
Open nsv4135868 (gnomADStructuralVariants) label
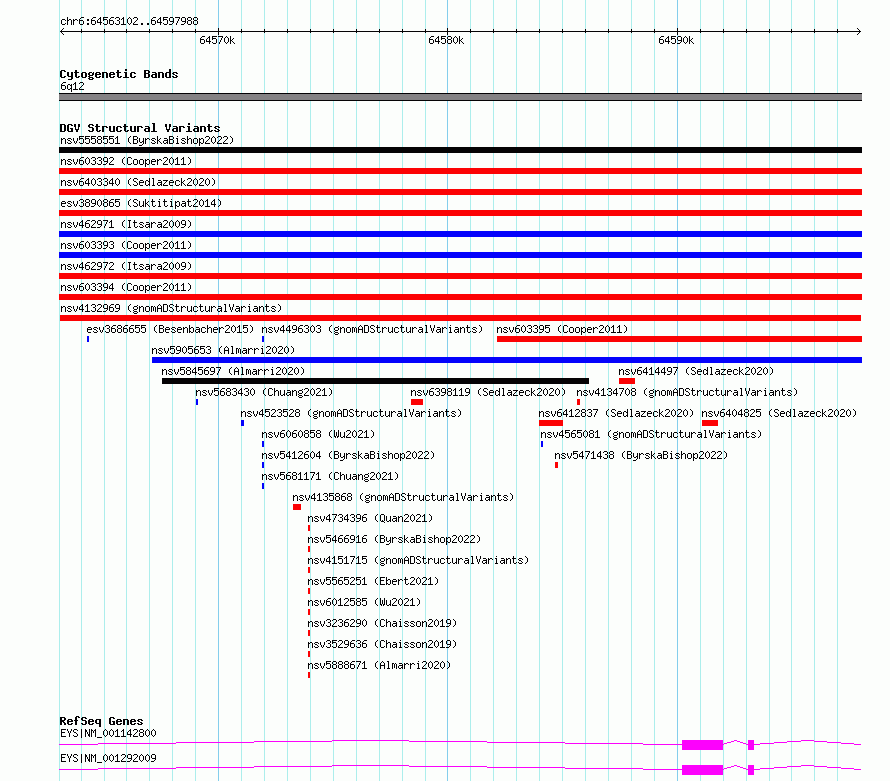coord(403,497)
